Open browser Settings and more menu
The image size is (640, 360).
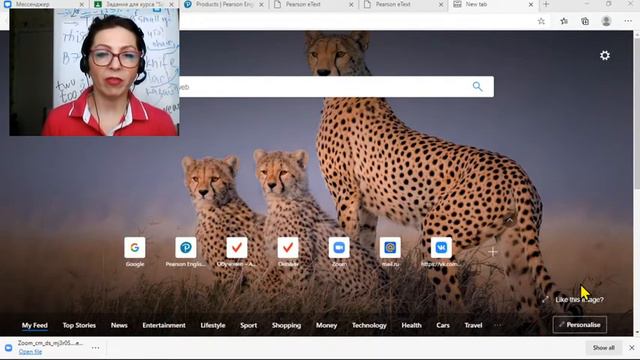coord(628,21)
